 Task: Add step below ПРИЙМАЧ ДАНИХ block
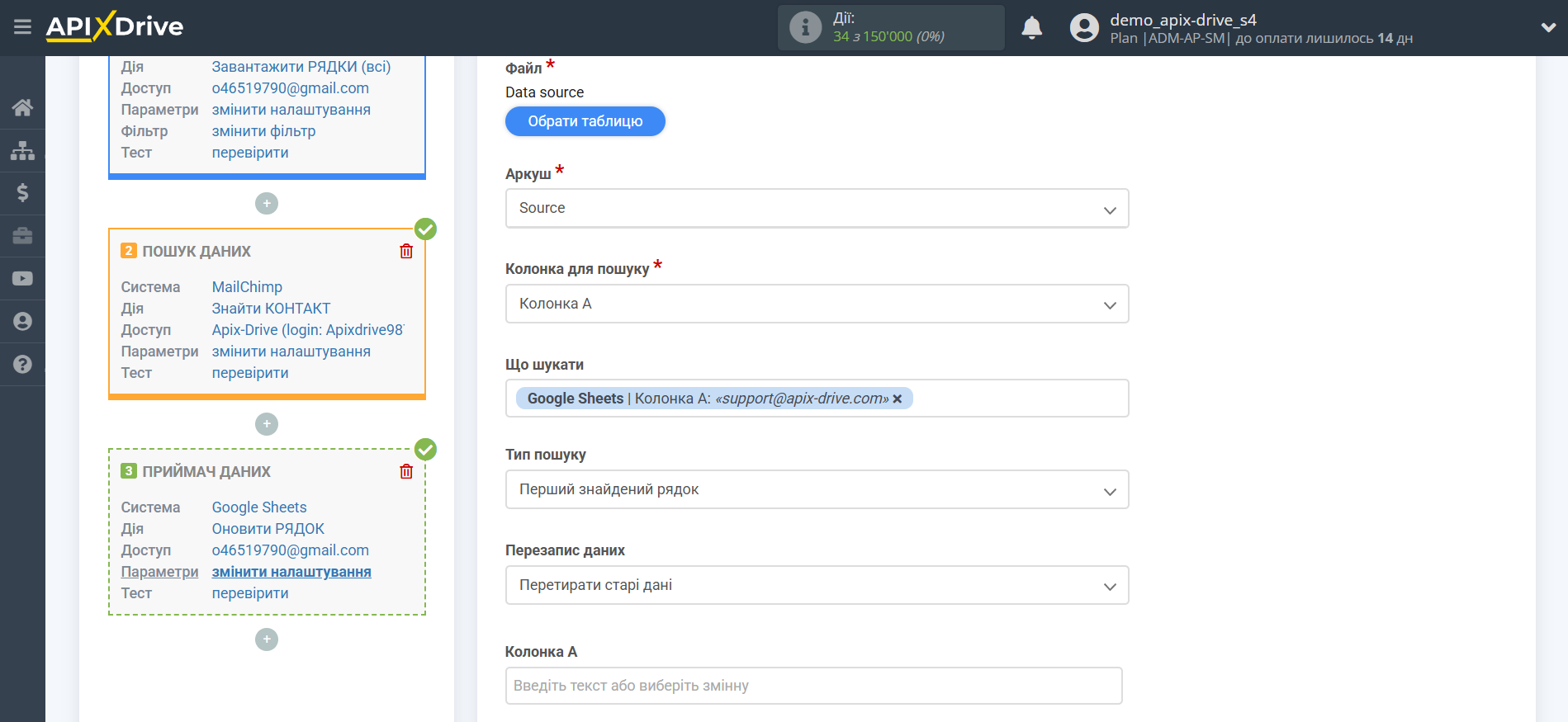[x=267, y=639]
